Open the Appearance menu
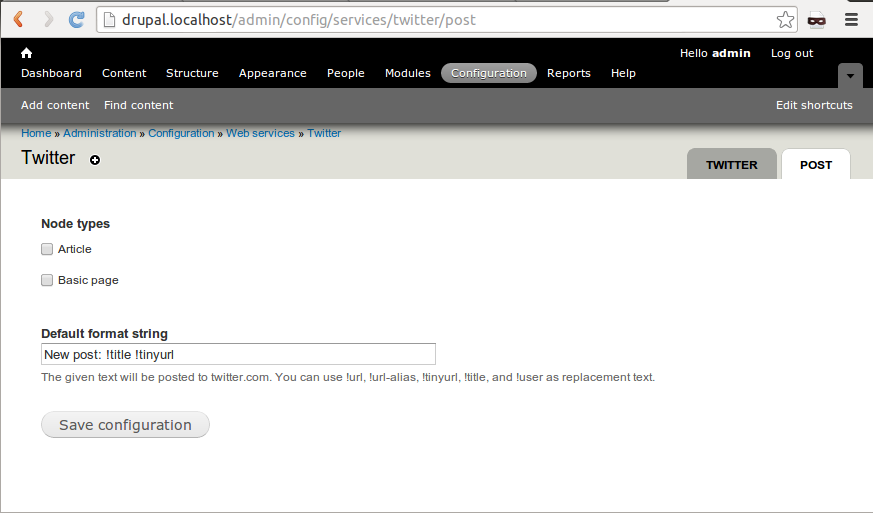The height and width of the screenshot is (513, 873). pyautogui.click(x=273, y=73)
